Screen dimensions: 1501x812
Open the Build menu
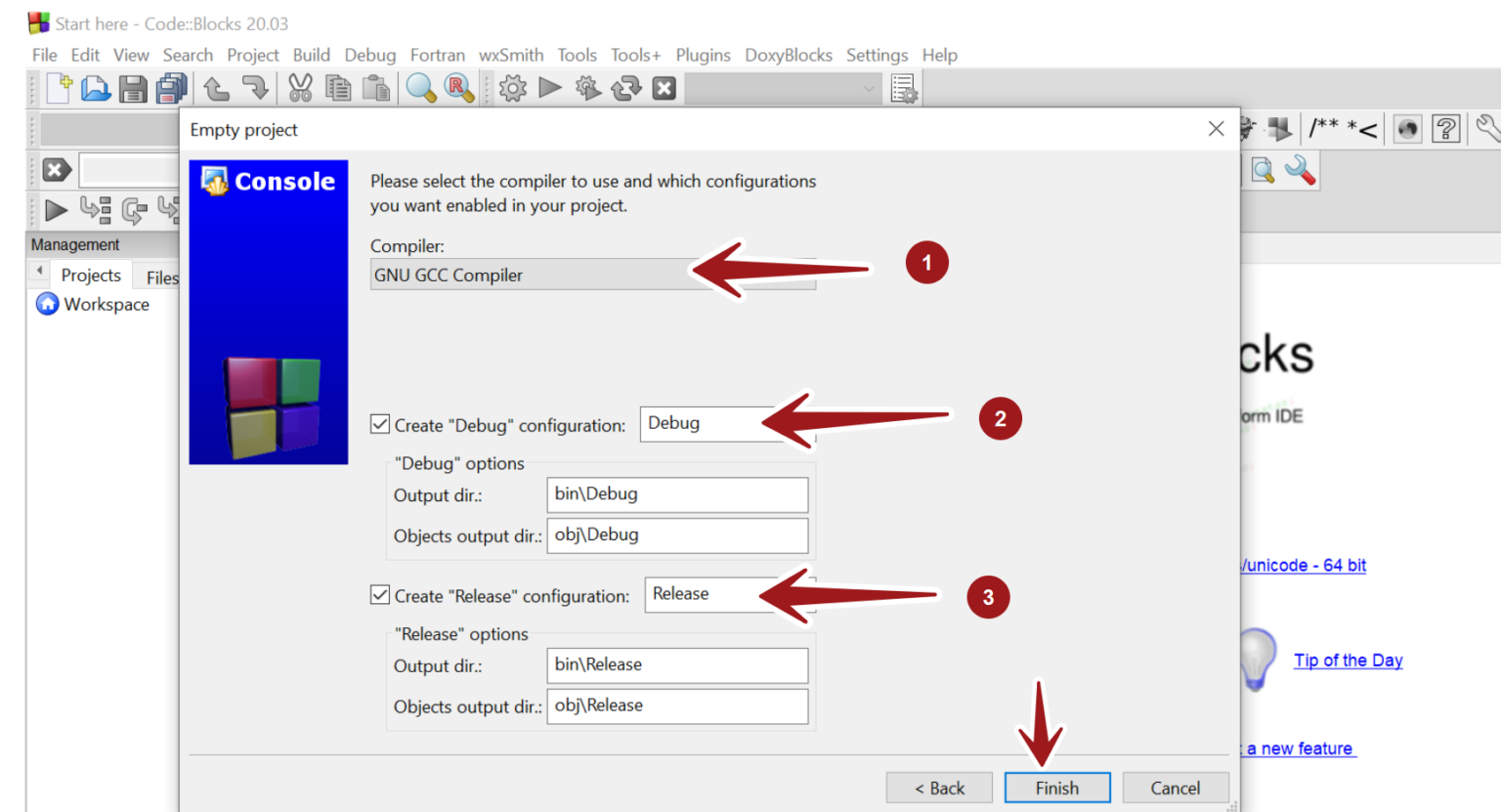pyautogui.click(x=311, y=55)
